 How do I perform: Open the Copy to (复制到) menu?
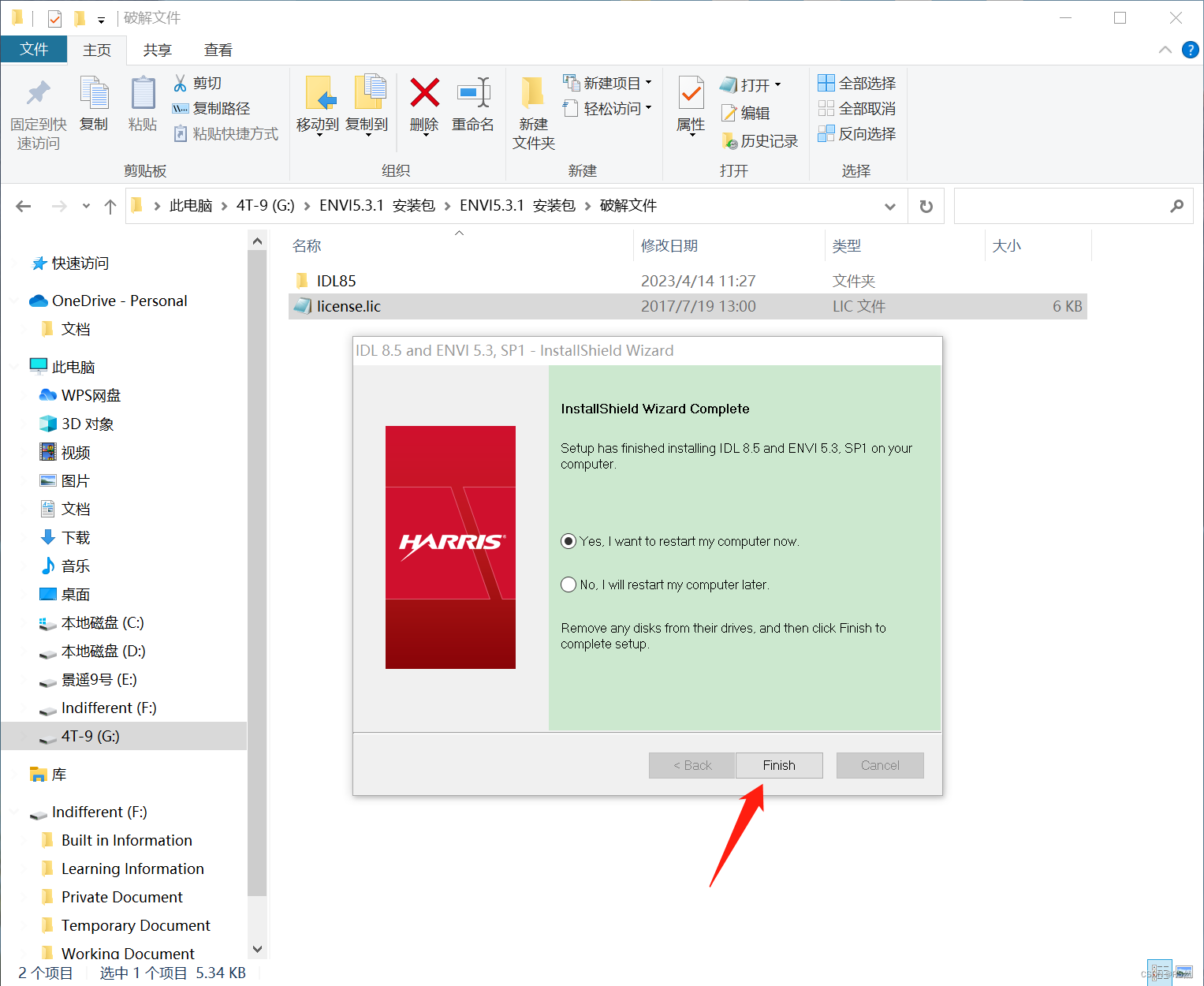coord(367,106)
